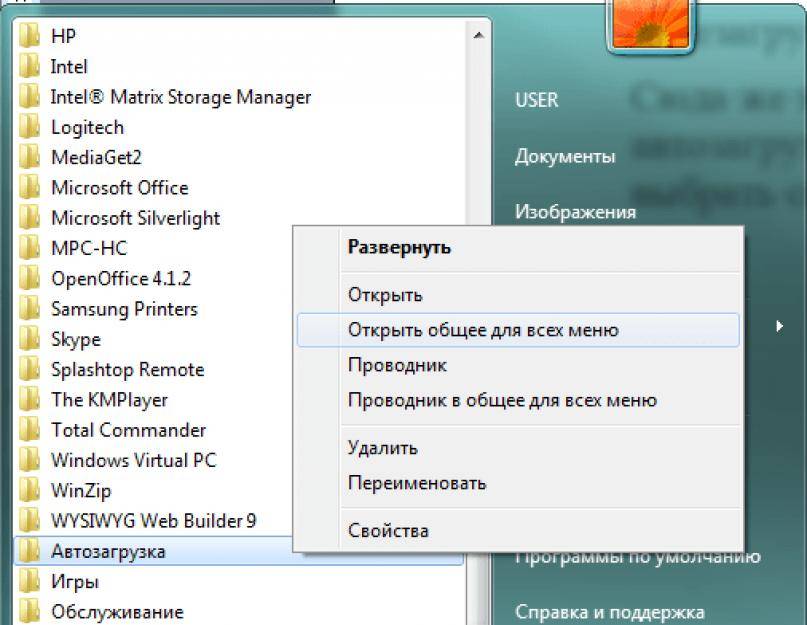807x625 pixels.
Task: Open the MediaGet2 folder icon
Action: pyautogui.click(x=29, y=157)
